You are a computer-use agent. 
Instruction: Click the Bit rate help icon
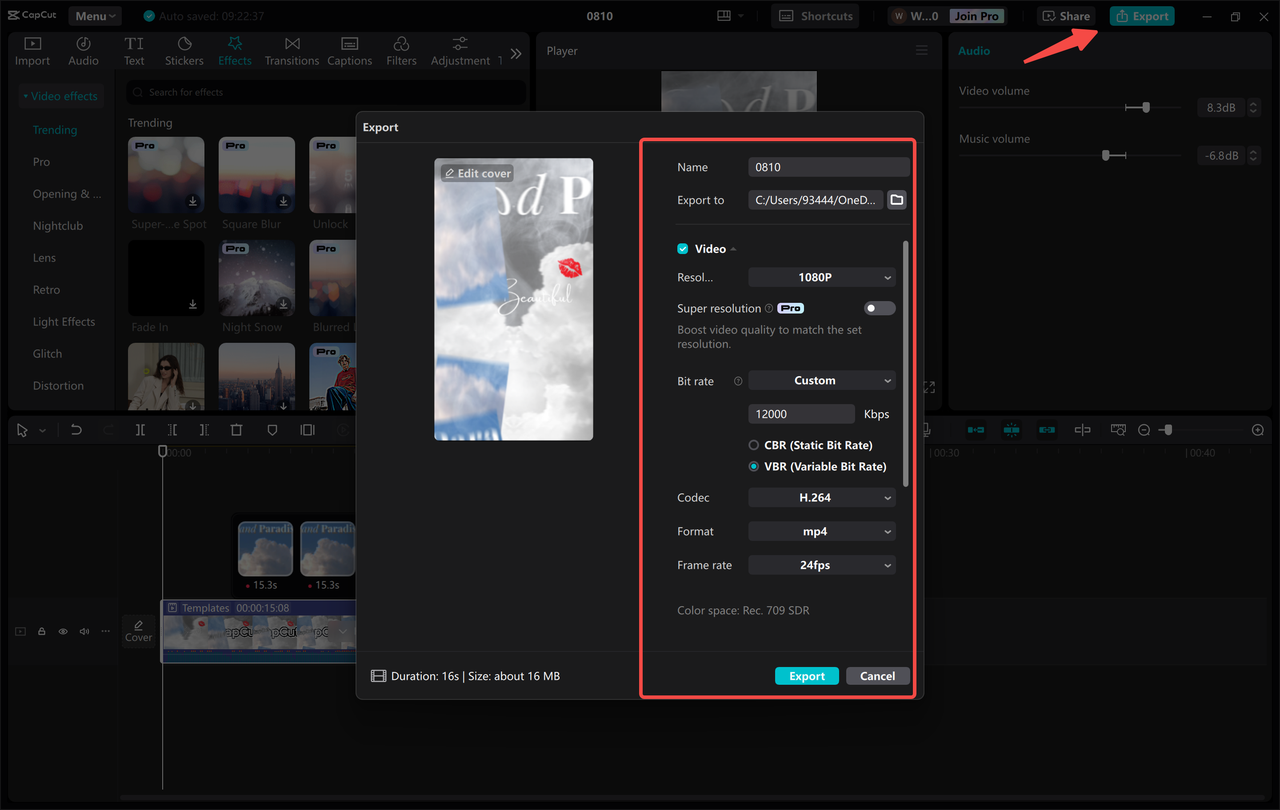click(x=738, y=381)
